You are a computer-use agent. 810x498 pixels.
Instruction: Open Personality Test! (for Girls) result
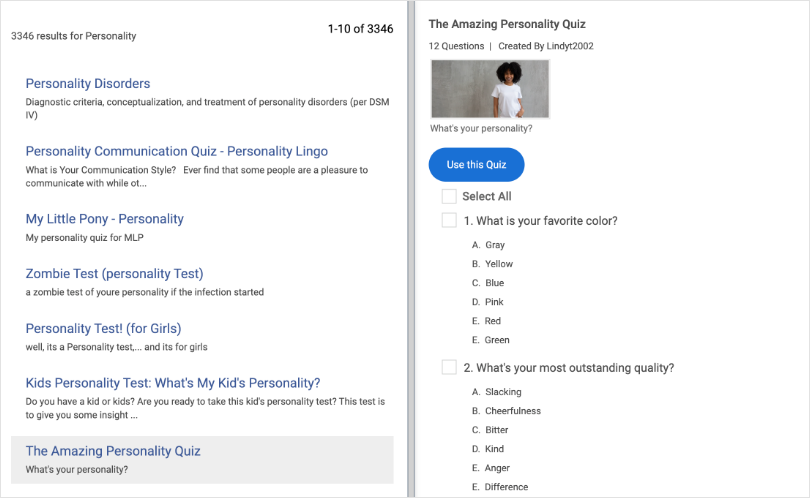103,329
